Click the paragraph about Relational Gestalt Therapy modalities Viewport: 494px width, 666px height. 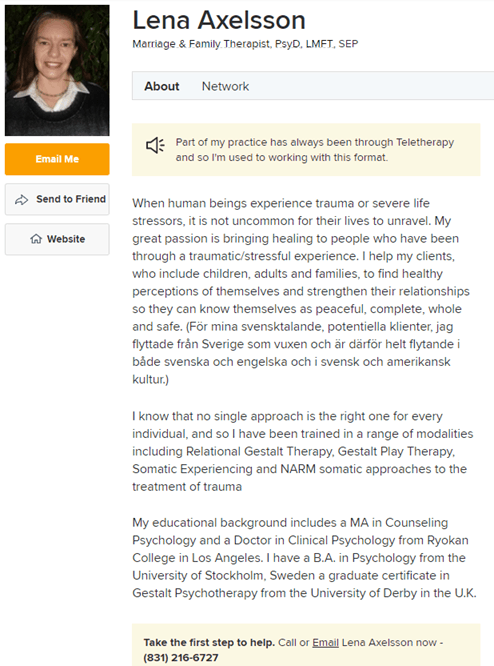point(302,451)
